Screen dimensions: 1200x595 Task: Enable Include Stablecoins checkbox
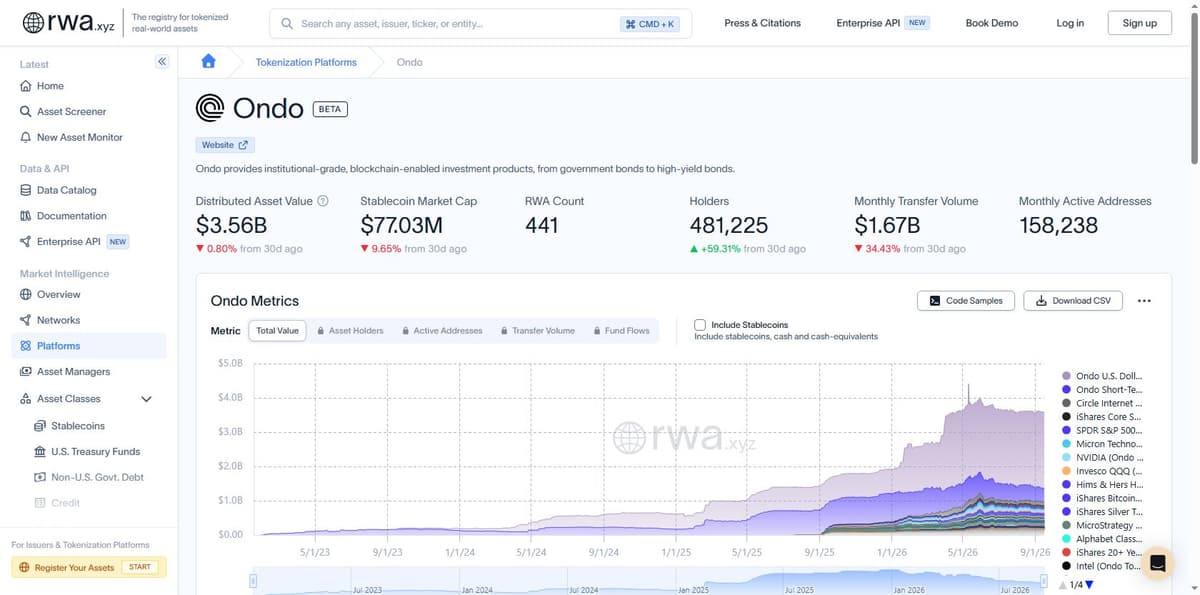click(700, 325)
